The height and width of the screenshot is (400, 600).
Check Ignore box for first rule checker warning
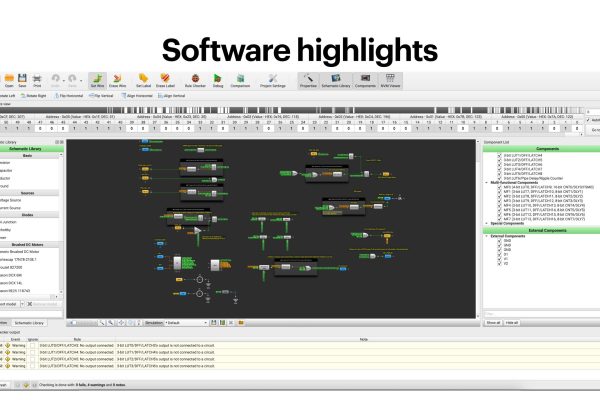click(x=33, y=346)
